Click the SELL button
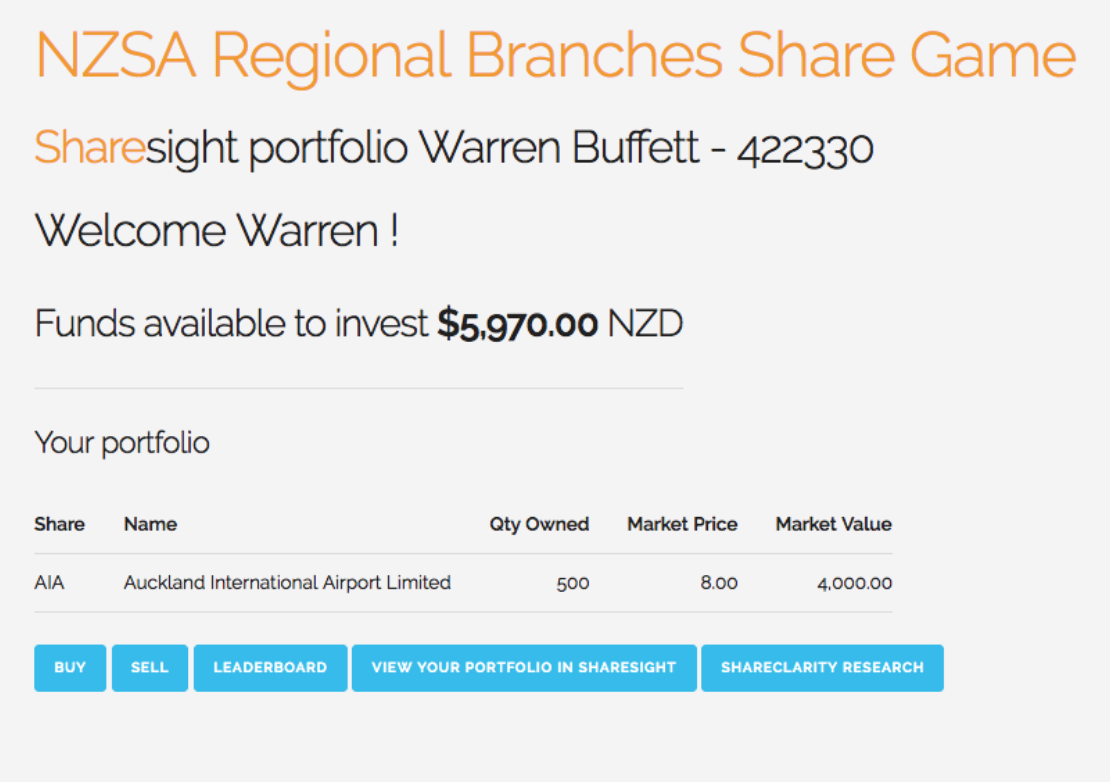 tap(149, 668)
